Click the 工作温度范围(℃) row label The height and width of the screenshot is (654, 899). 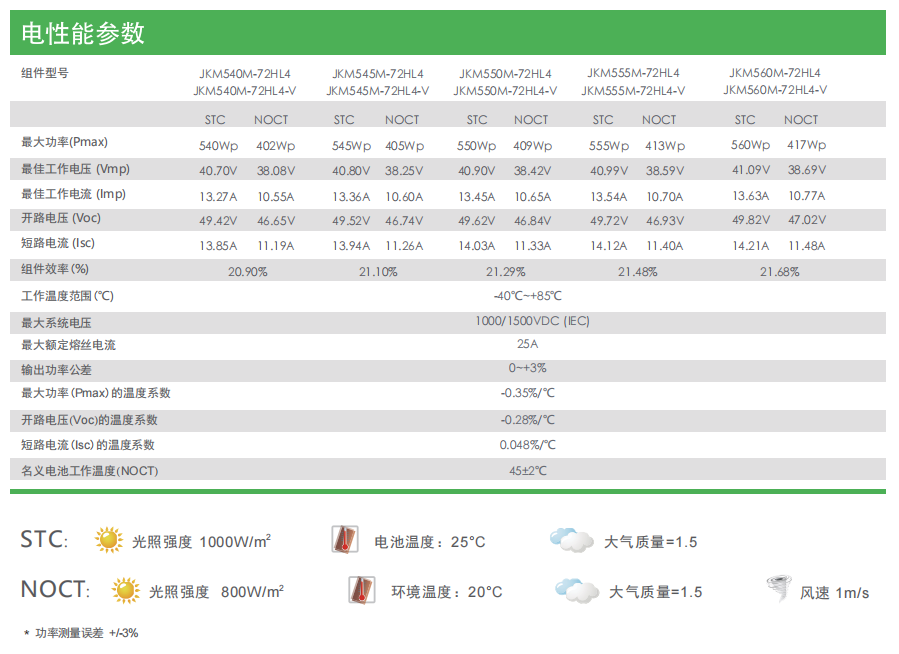[x=68, y=296]
